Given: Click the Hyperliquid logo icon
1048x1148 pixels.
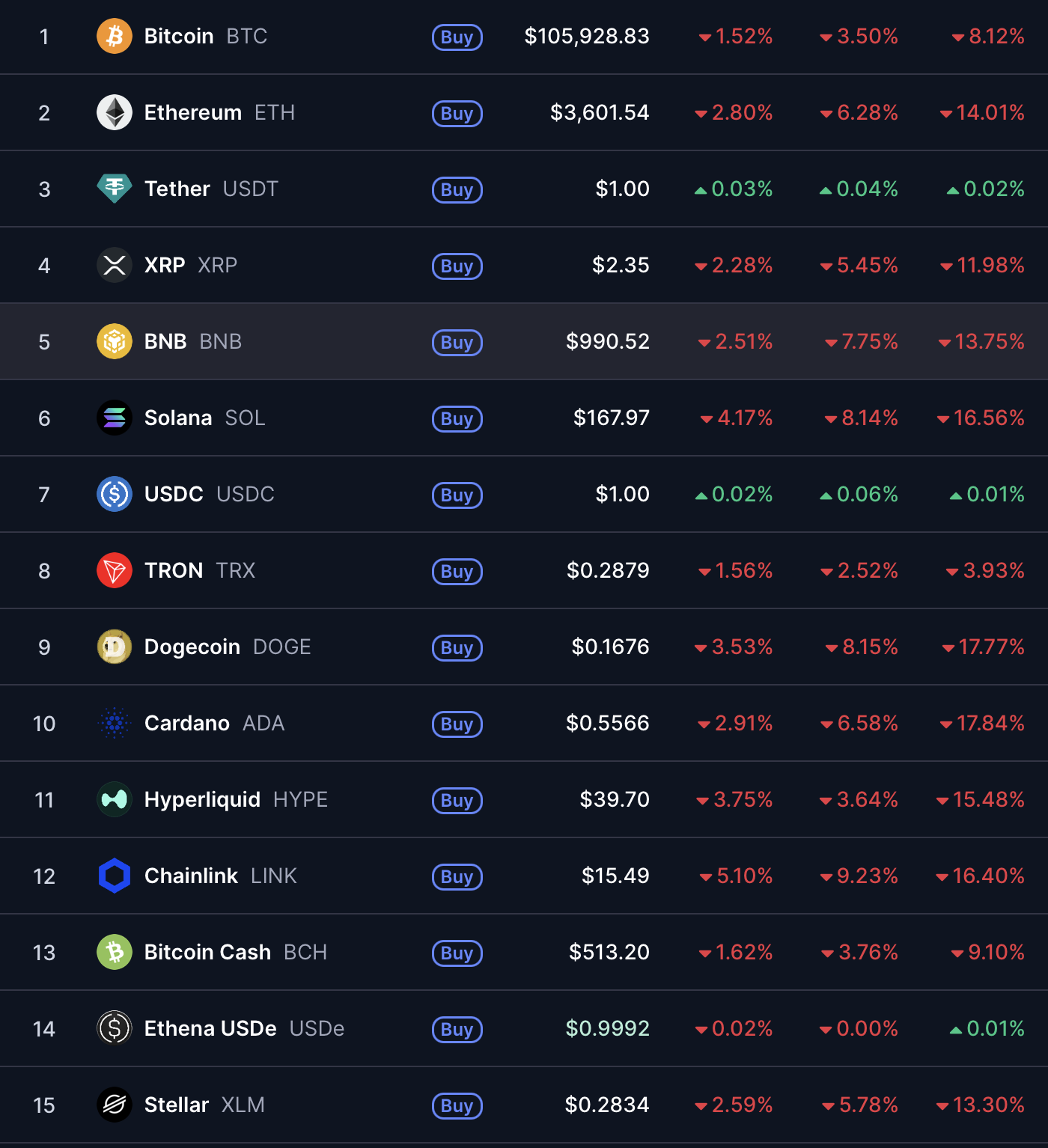Looking at the screenshot, I should click(x=115, y=799).
